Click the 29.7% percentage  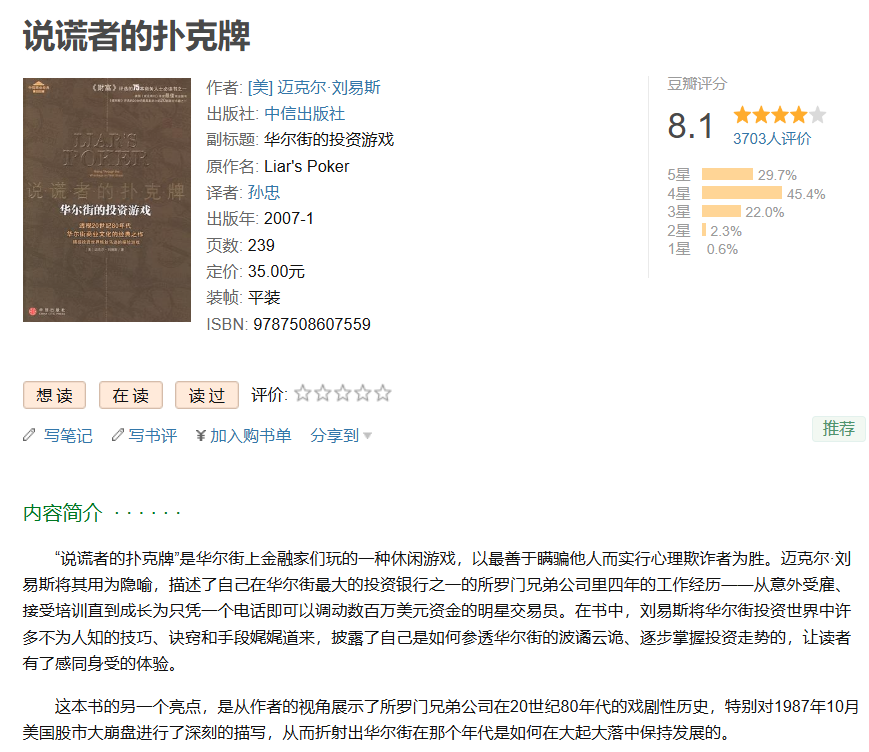coord(777,175)
